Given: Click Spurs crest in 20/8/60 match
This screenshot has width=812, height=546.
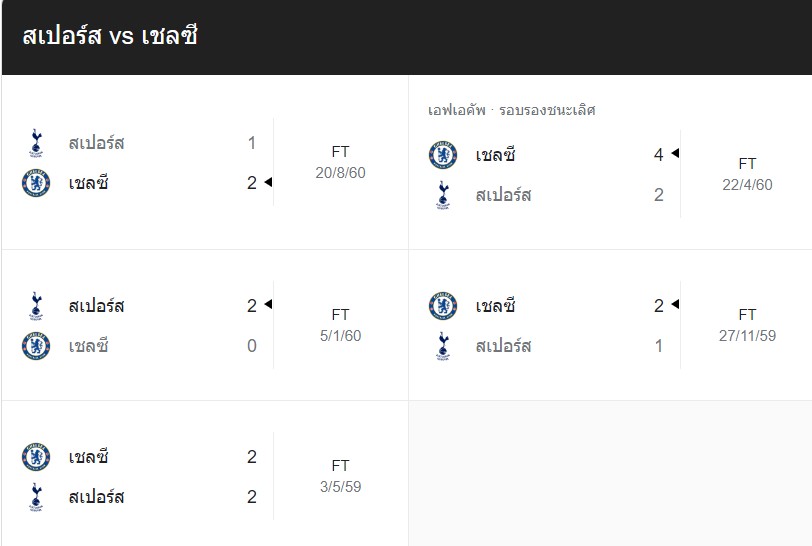Looking at the screenshot, I should click(36, 143).
